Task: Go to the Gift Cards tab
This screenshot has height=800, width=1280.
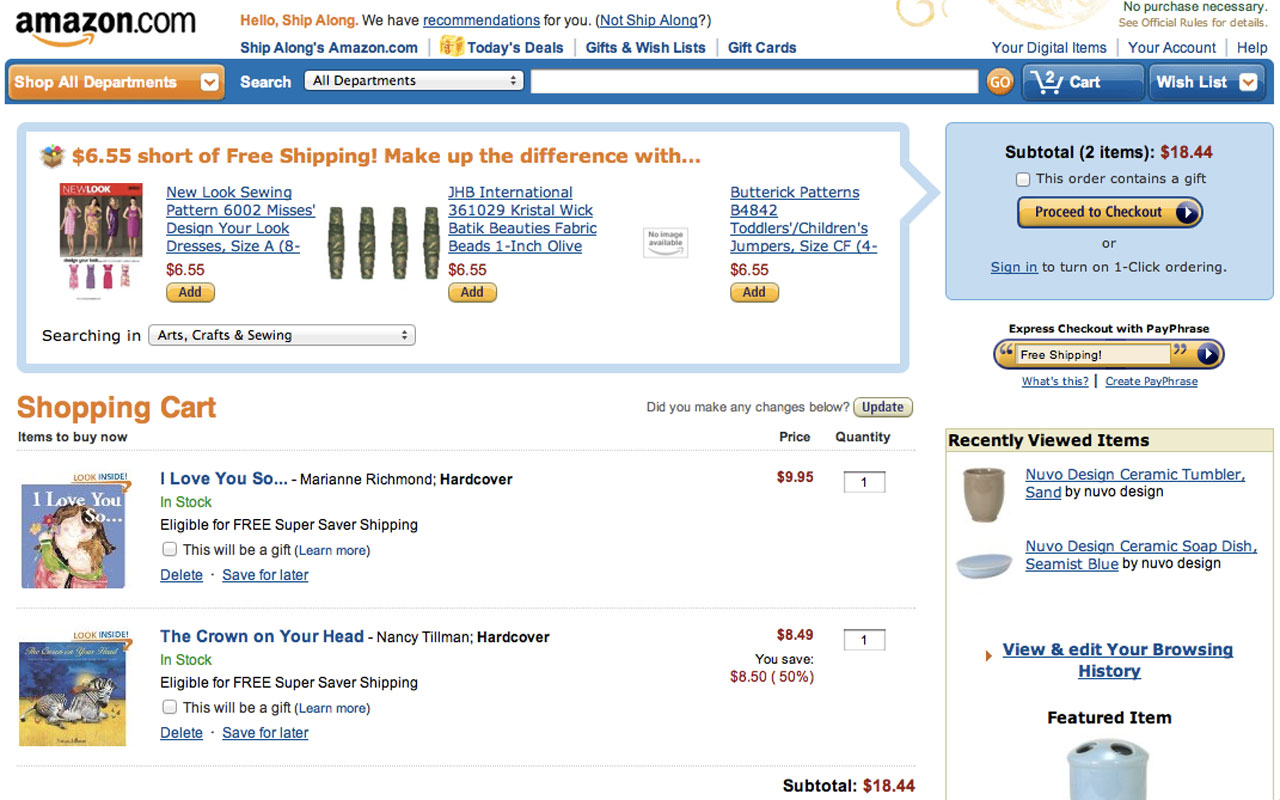Action: point(762,47)
